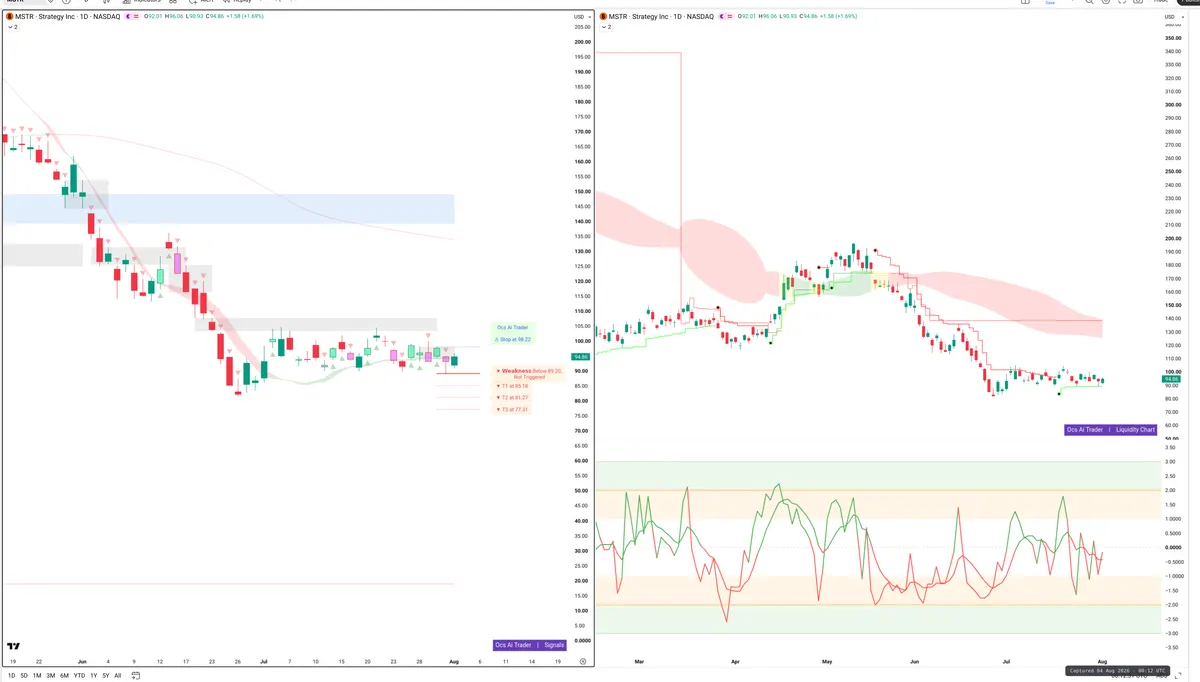Click the pink equals status icon, right chart title
The height and width of the screenshot is (682, 1200).
point(731,17)
